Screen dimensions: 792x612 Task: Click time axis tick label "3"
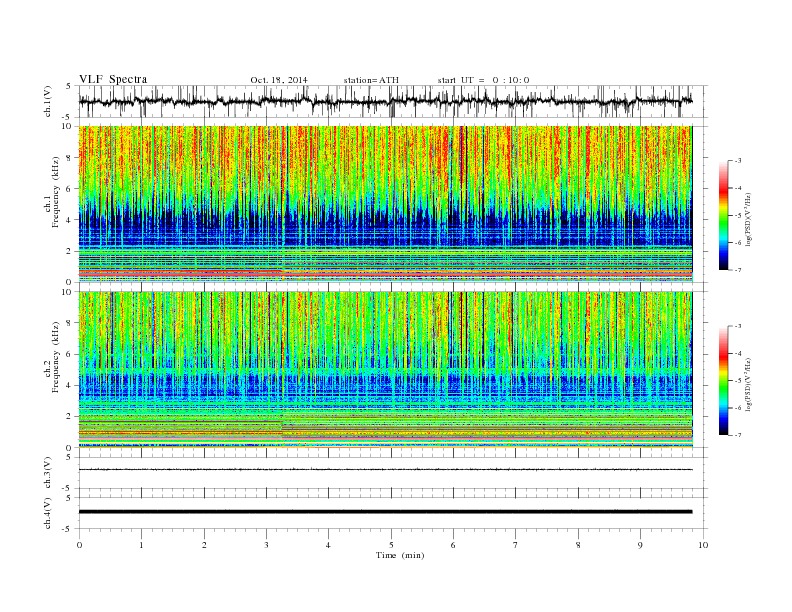266,545
